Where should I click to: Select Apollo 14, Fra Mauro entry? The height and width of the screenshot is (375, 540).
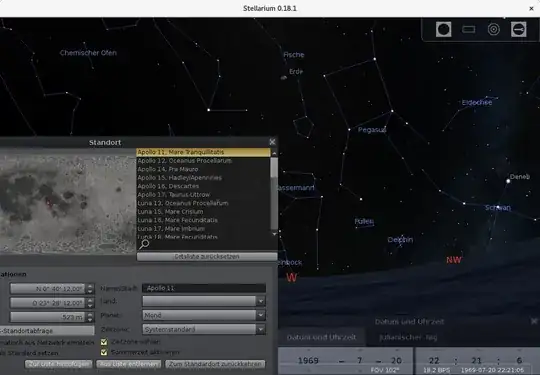click(203, 169)
